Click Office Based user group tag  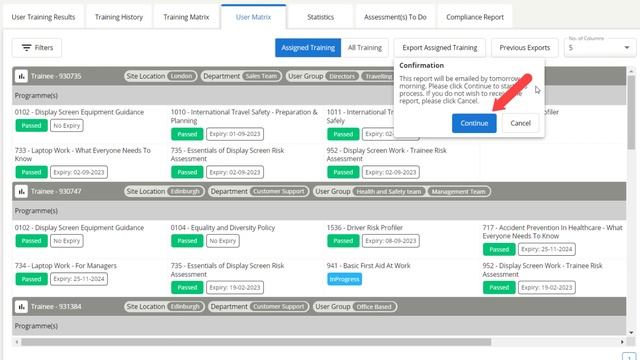[x=374, y=307]
